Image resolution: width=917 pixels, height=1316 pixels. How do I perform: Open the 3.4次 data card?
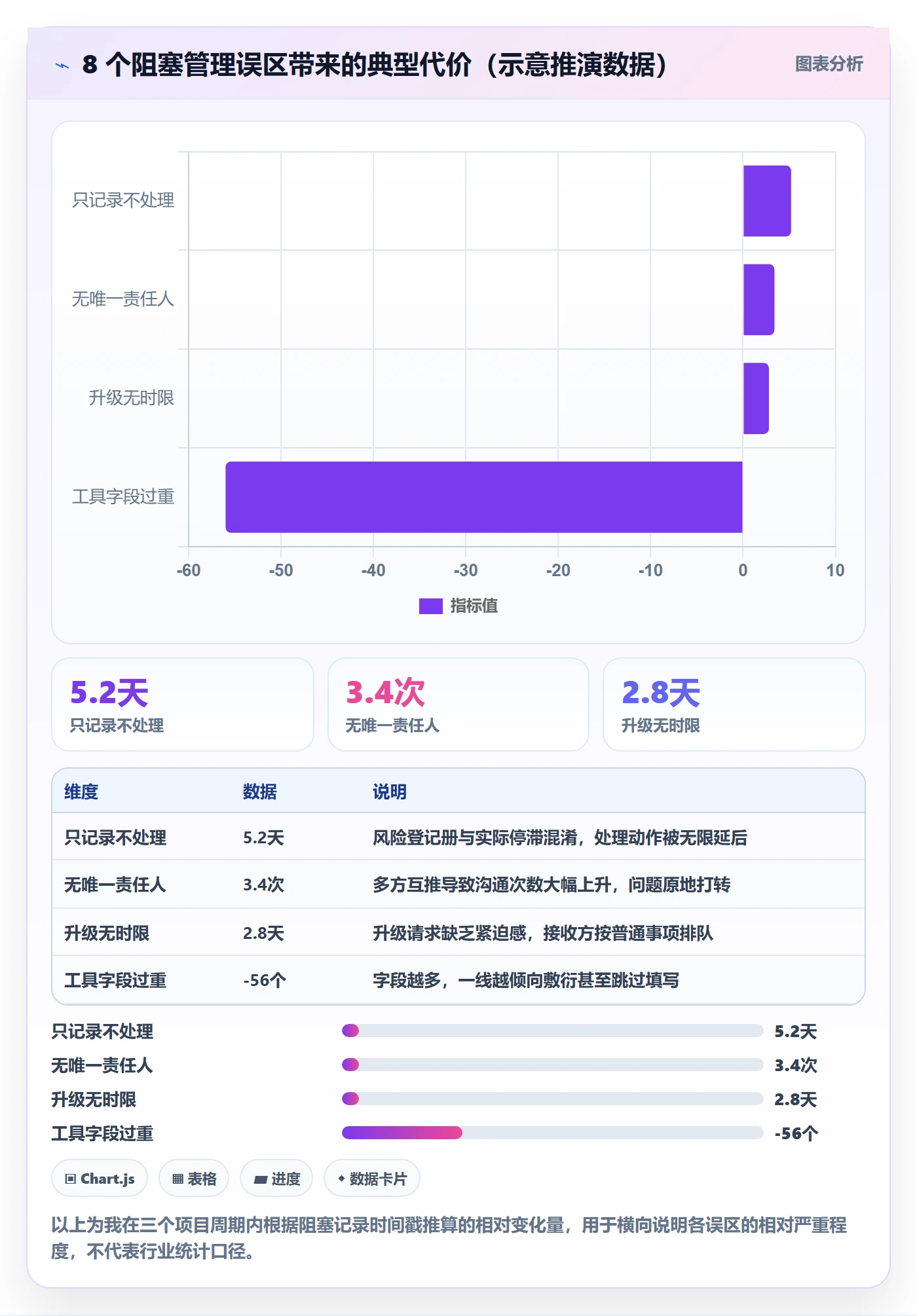pyautogui.click(x=458, y=704)
